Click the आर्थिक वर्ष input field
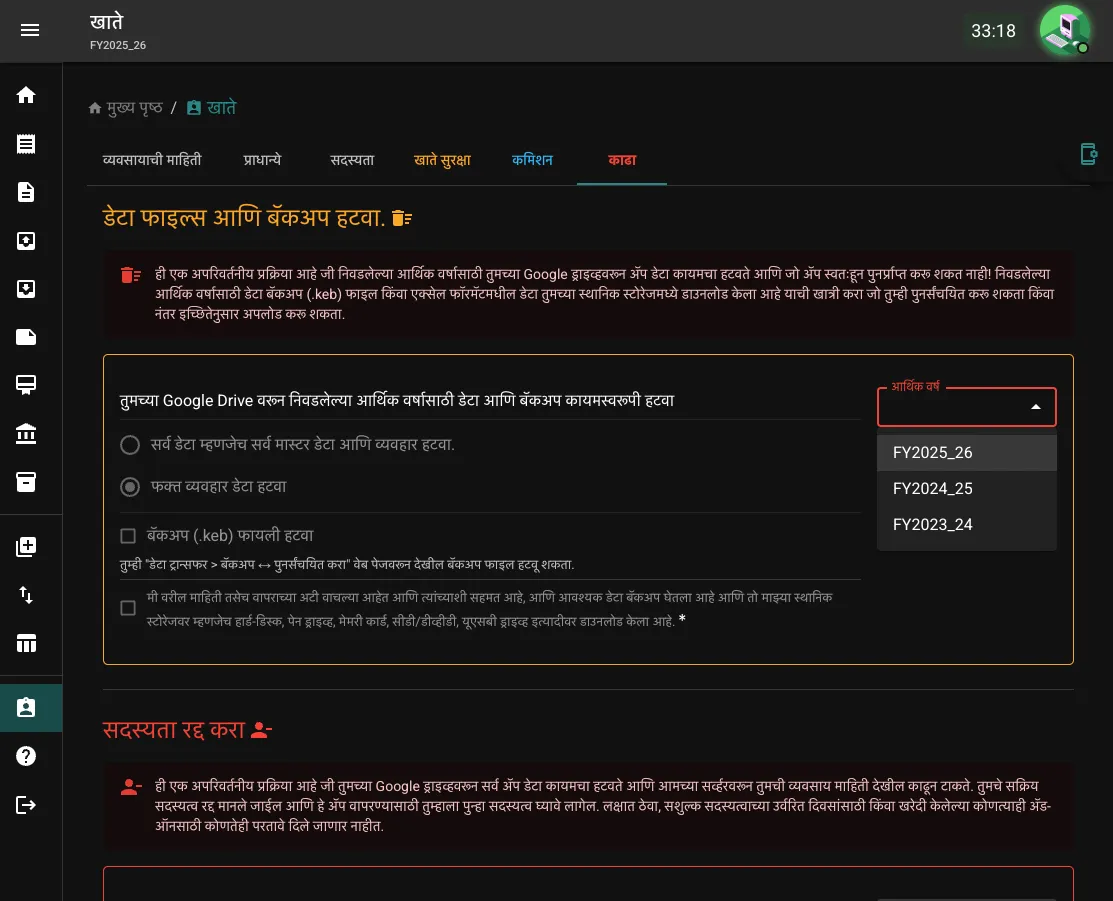 click(967, 407)
